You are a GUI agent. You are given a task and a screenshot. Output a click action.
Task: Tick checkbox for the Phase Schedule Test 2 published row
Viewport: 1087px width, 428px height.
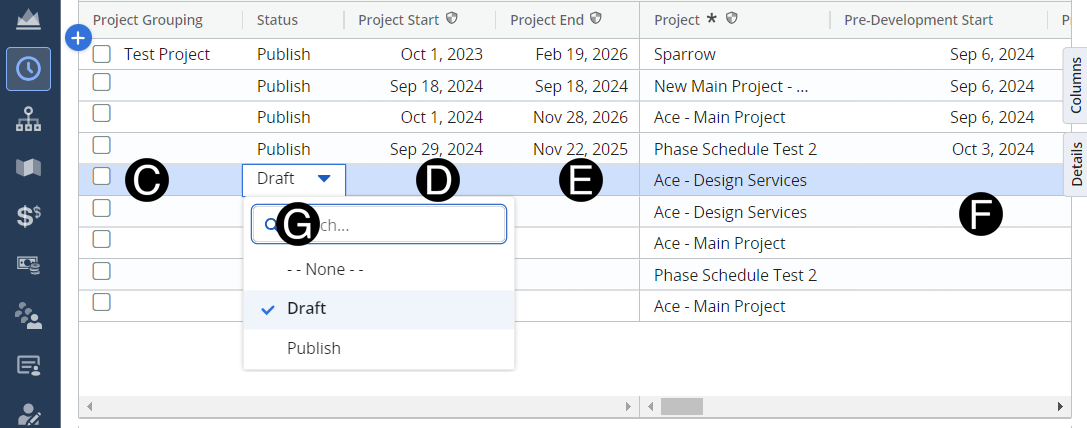click(x=101, y=145)
